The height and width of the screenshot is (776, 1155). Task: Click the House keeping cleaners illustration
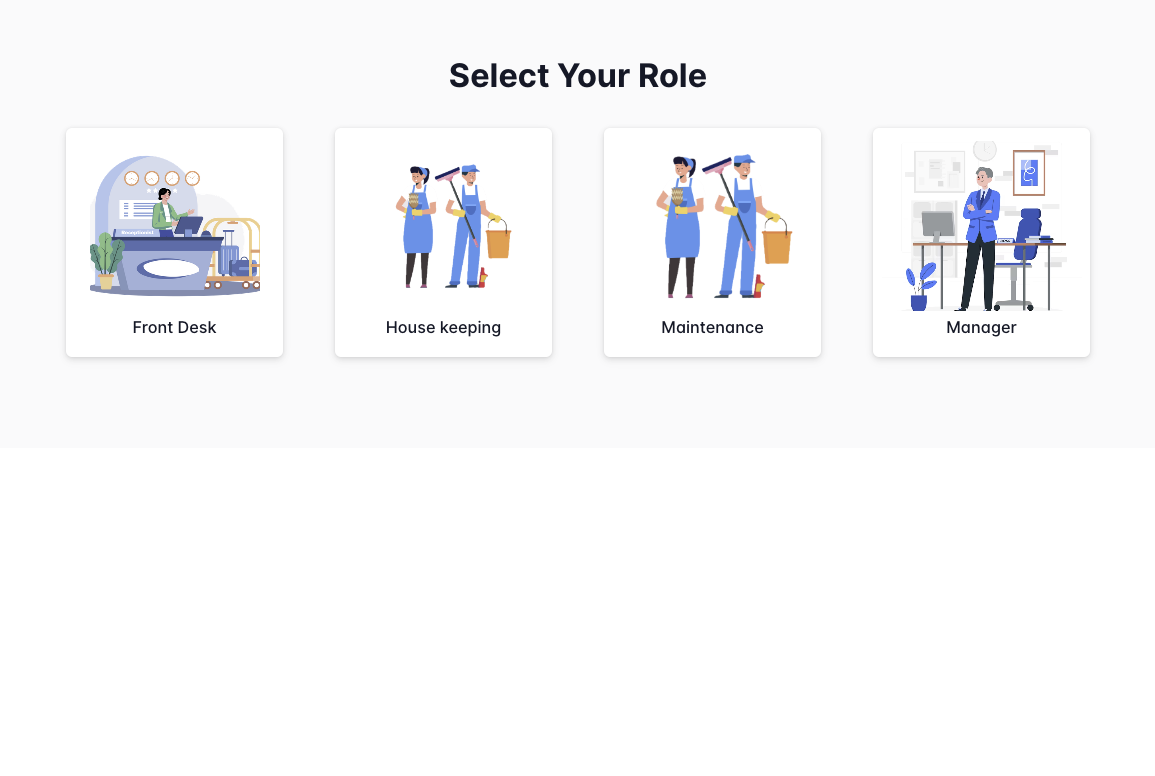point(443,225)
